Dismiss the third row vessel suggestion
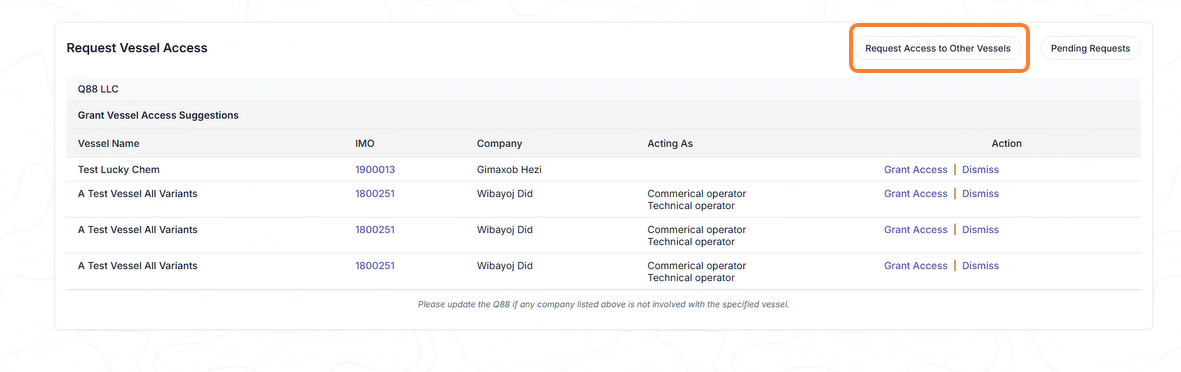Viewport: 1181px width, 372px height. click(x=980, y=230)
